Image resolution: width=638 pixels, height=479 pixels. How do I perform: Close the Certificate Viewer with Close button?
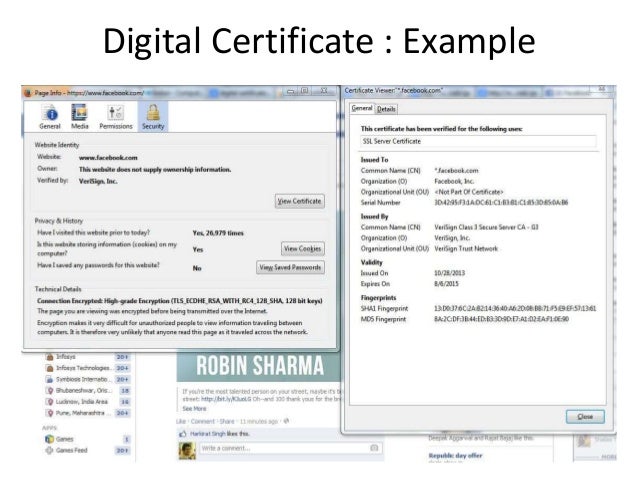click(585, 417)
